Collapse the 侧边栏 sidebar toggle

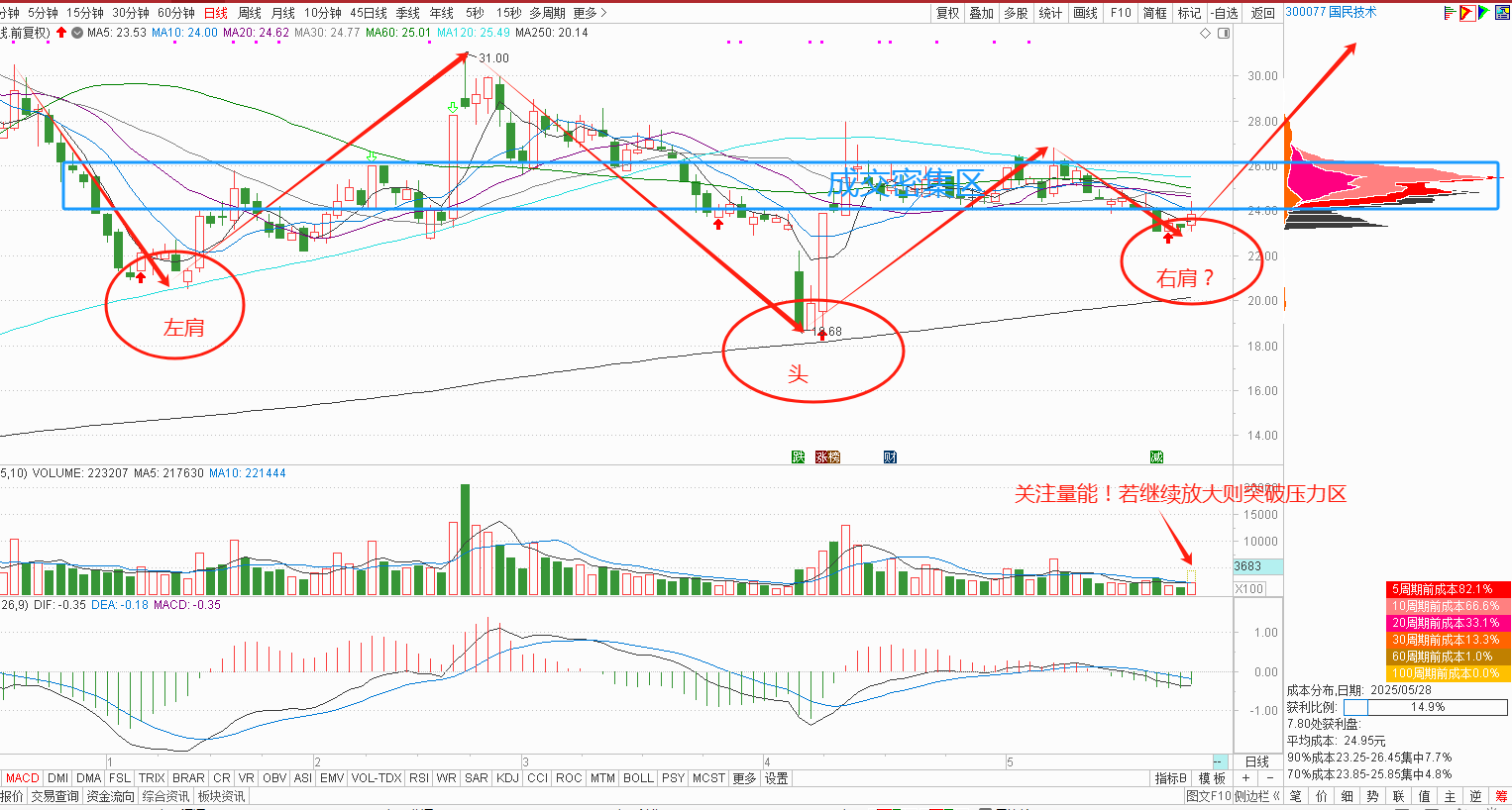coord(1257,796)
